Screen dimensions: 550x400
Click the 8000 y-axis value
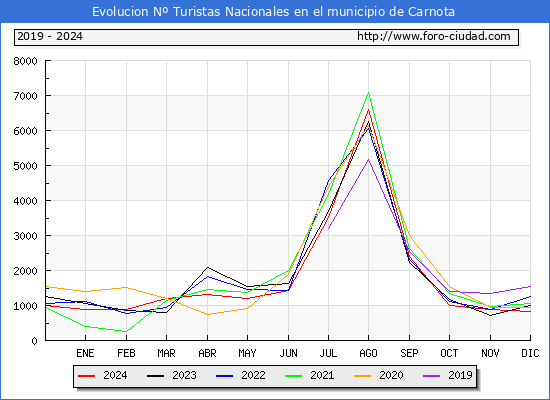tap(25, 61)
